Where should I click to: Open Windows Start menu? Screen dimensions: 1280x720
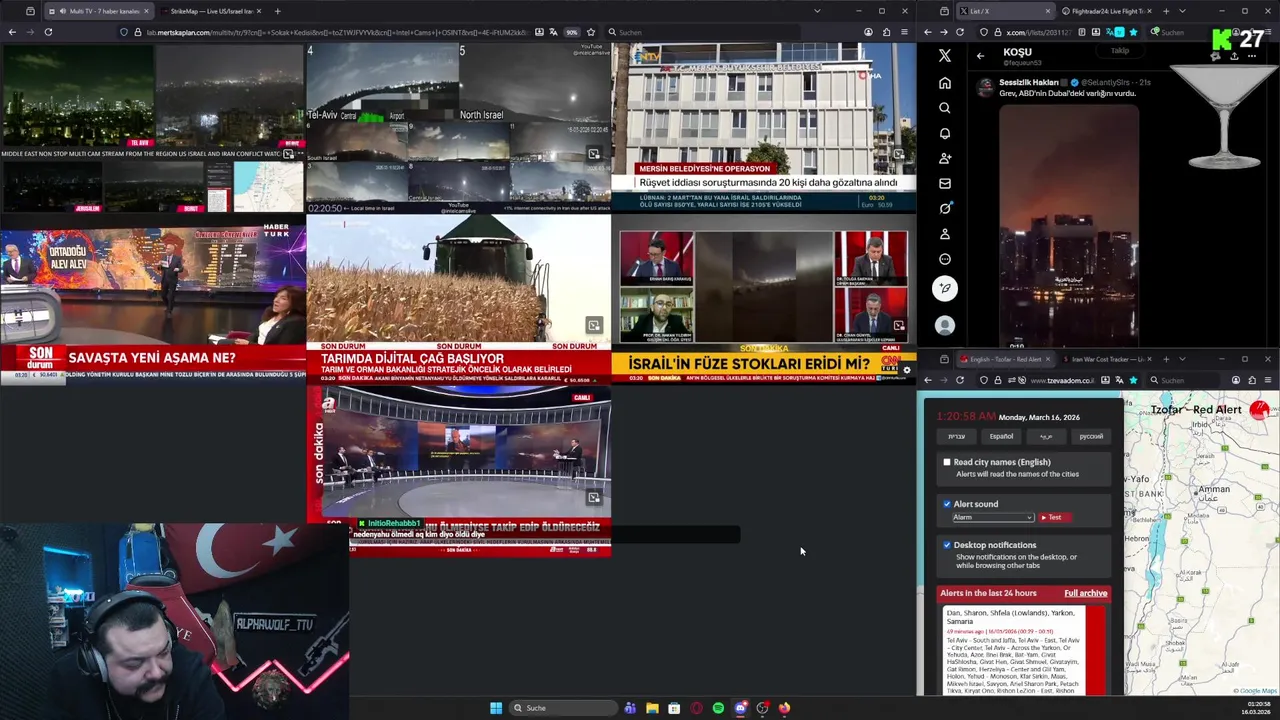(496, 708)
